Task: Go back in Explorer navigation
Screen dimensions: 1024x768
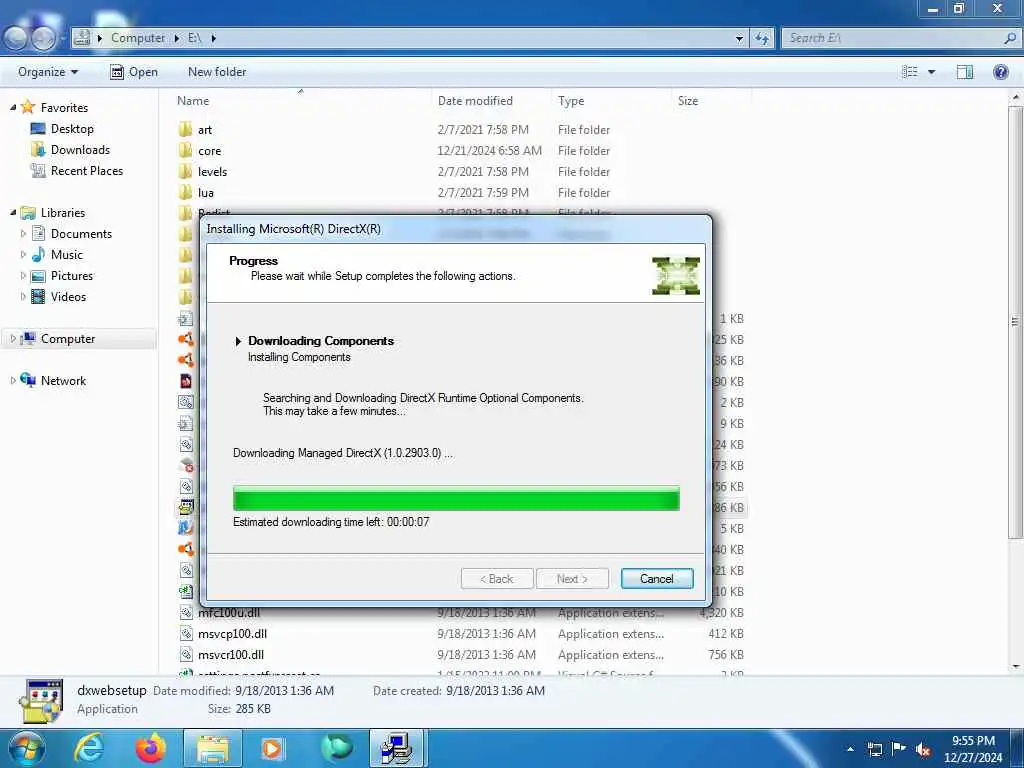Action: point(16,38)
